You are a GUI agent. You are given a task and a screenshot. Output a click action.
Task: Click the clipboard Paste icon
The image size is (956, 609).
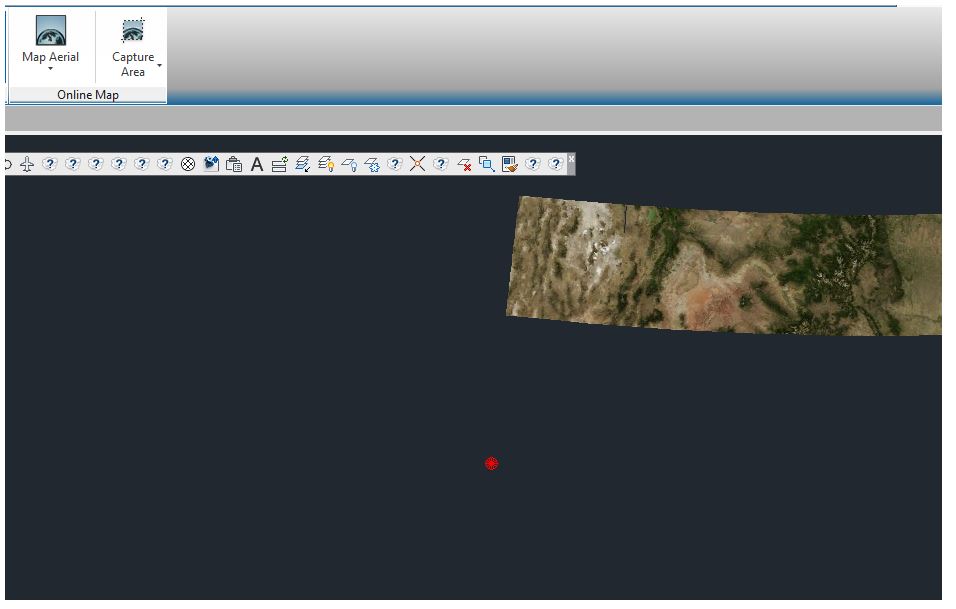tap(235, 164)
